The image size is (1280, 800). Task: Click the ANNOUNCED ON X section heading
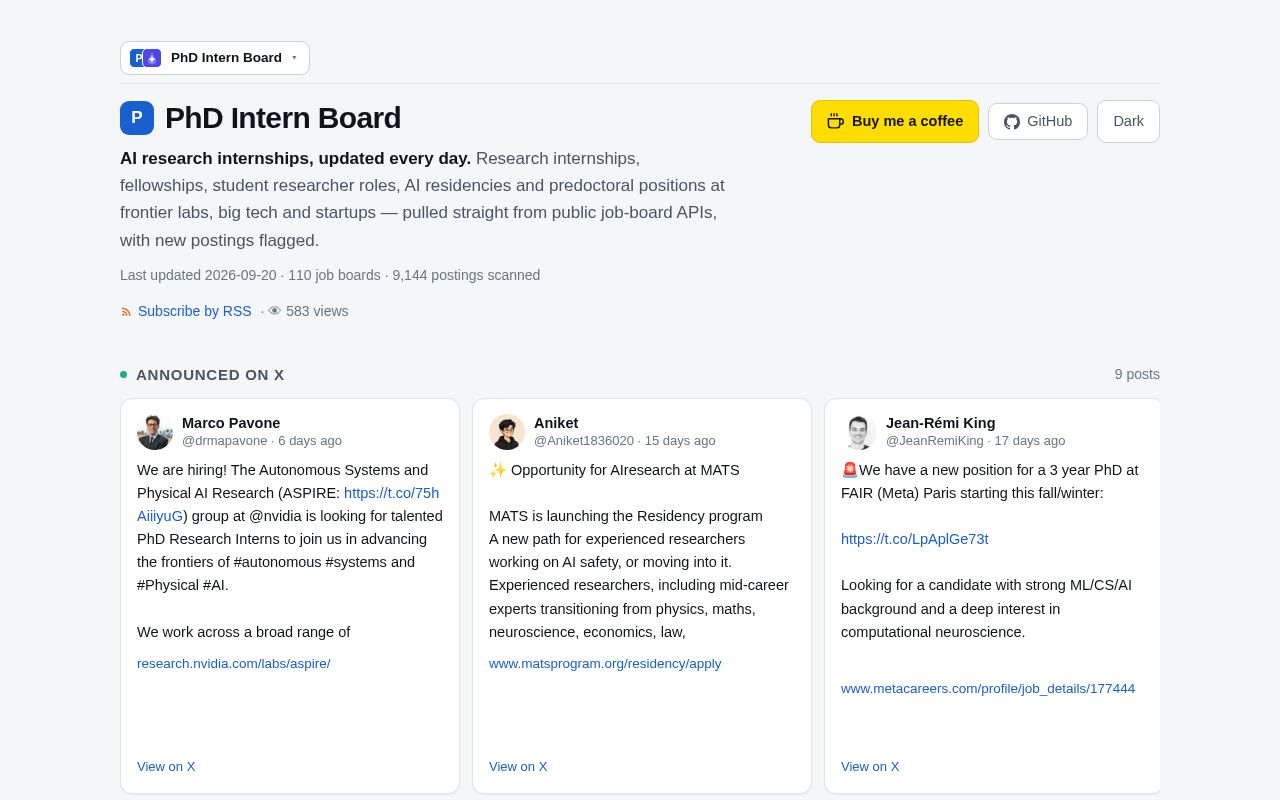[x=210, y=375]
